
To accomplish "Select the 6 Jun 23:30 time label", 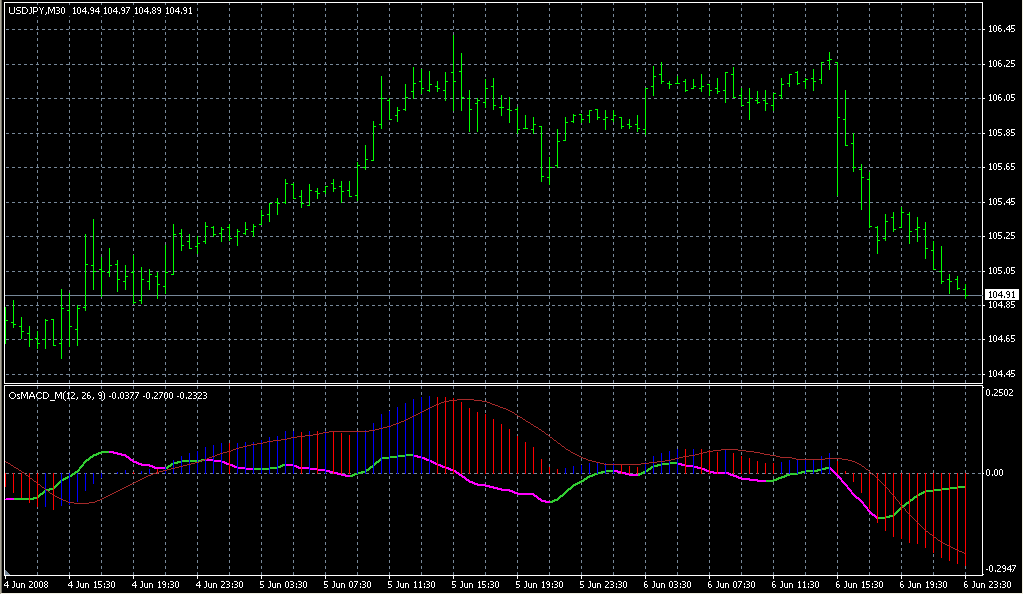I will click(x=985, y=582).
